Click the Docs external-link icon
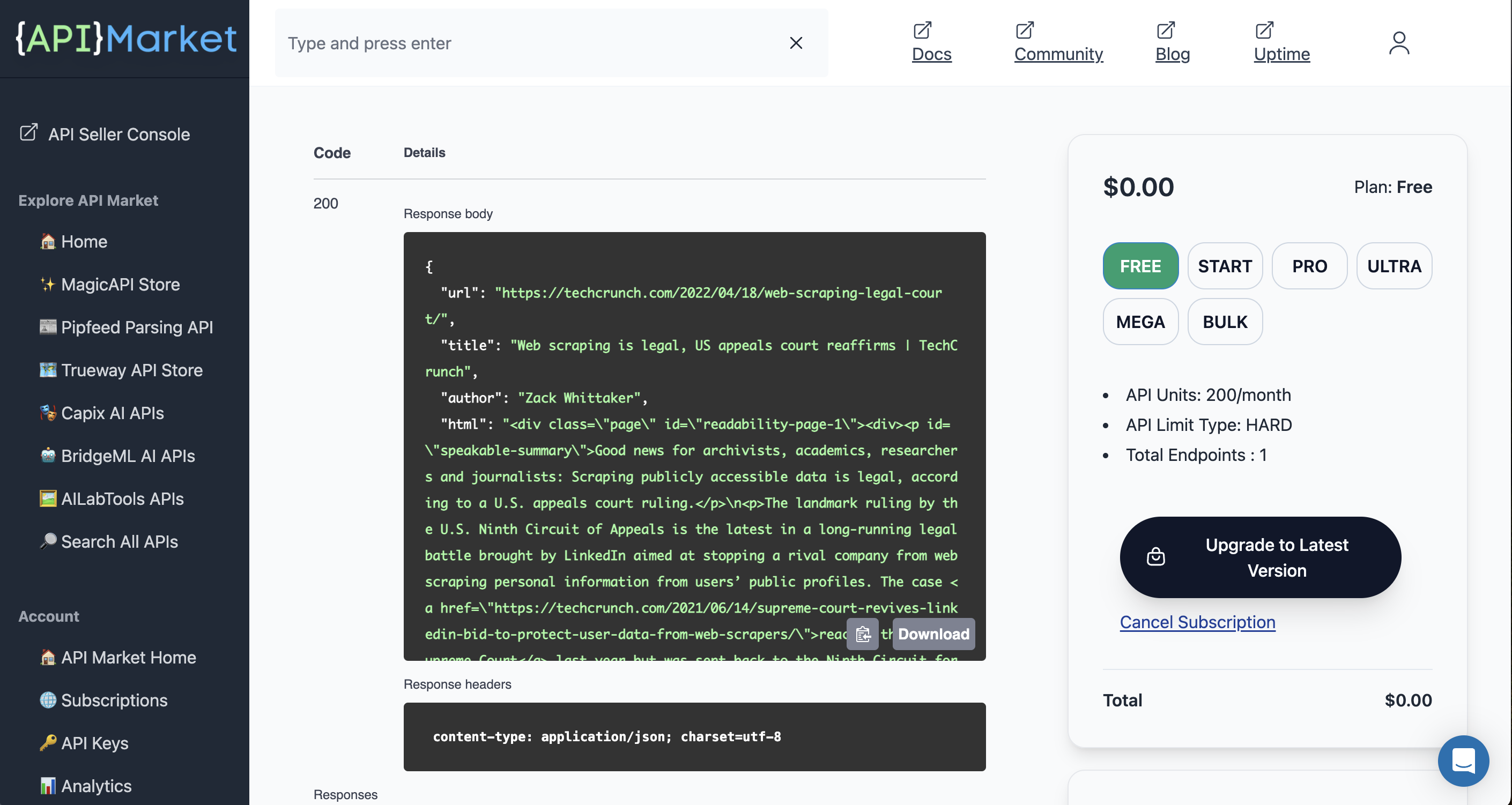Viewport: 1512px width, 805px height. click(x=923, y=30)
